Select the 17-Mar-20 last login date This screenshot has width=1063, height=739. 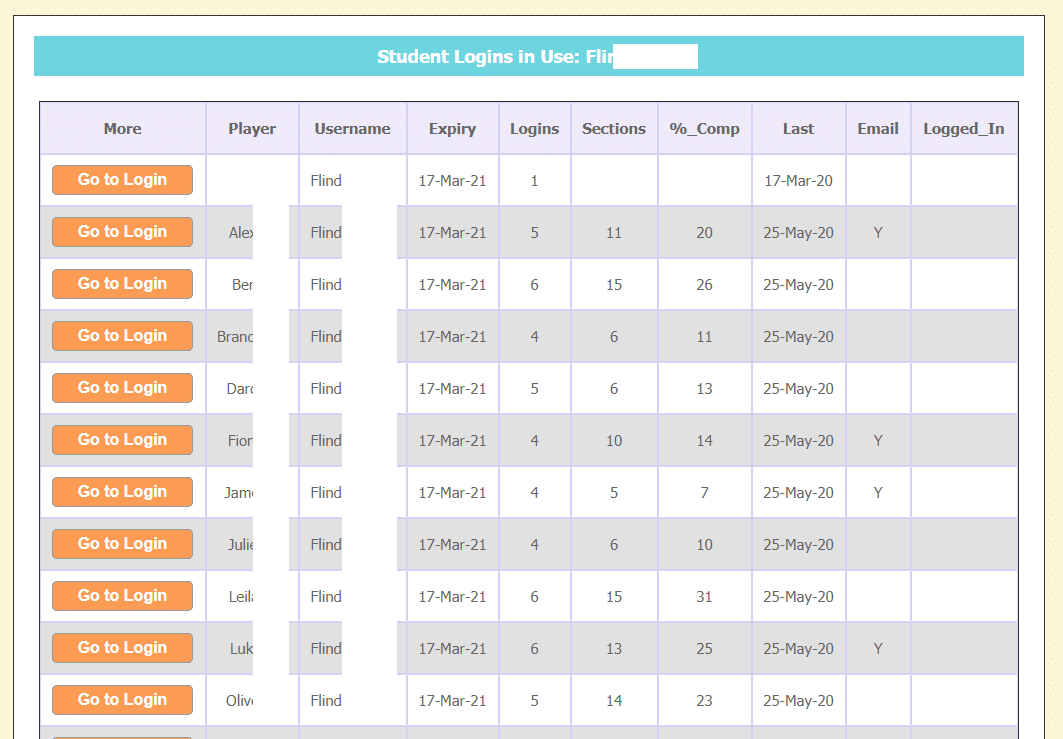pos(799,180)
